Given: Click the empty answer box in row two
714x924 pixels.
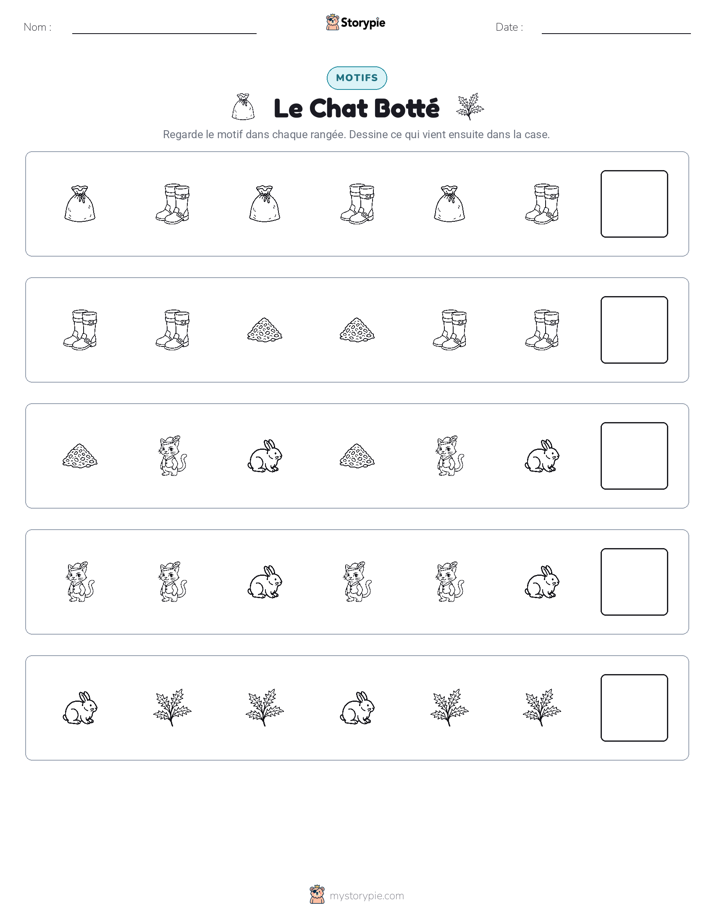Looking at the screenshot, I should pos(634,330).
